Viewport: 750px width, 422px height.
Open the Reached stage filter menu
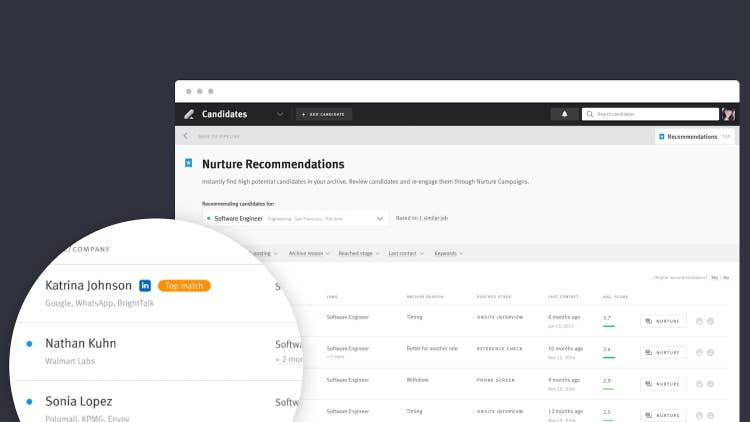click(x=358, y=254)
